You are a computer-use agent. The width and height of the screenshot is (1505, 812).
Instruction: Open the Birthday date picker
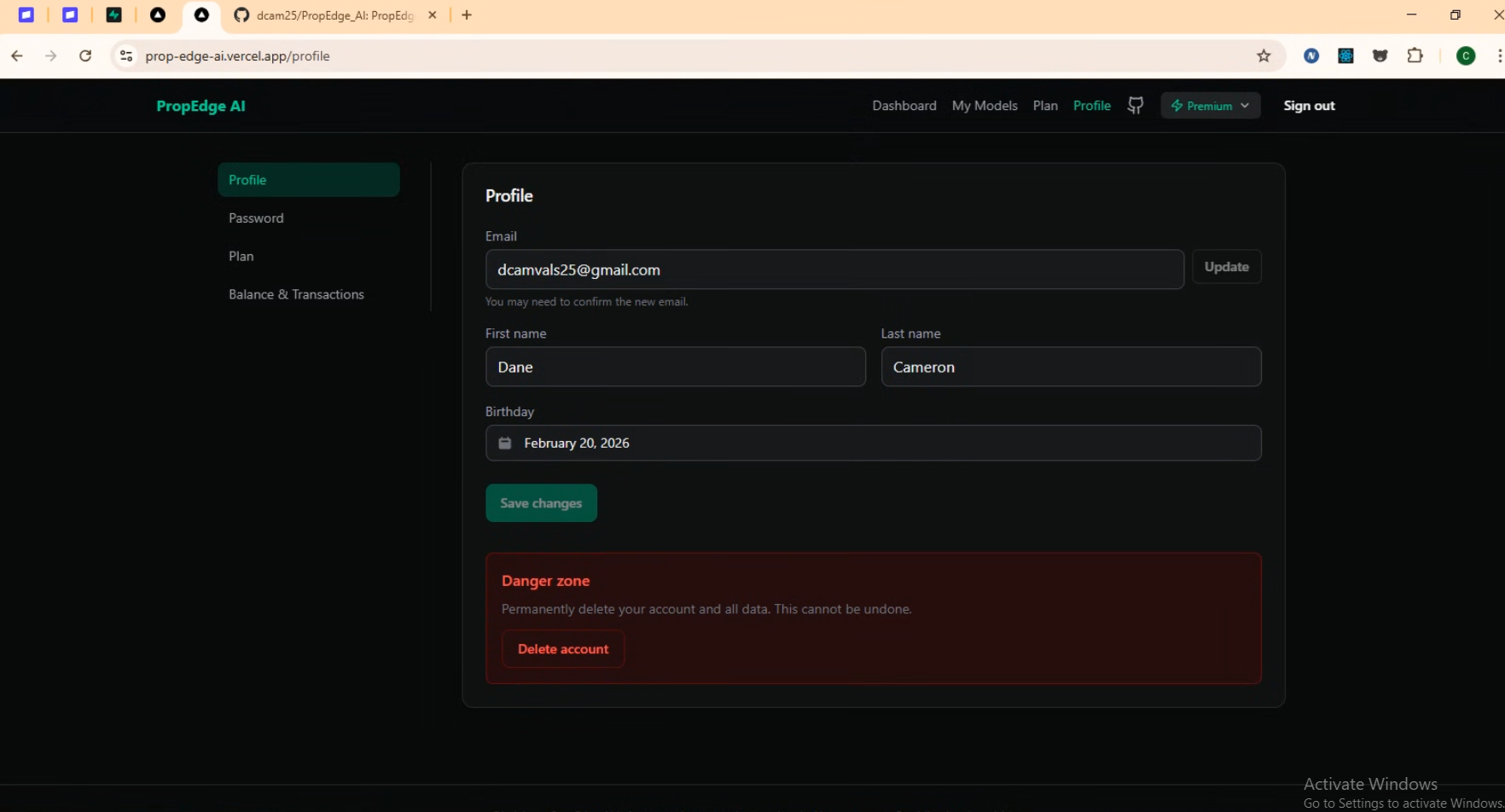pyautogui.click(x=872, y=444)
